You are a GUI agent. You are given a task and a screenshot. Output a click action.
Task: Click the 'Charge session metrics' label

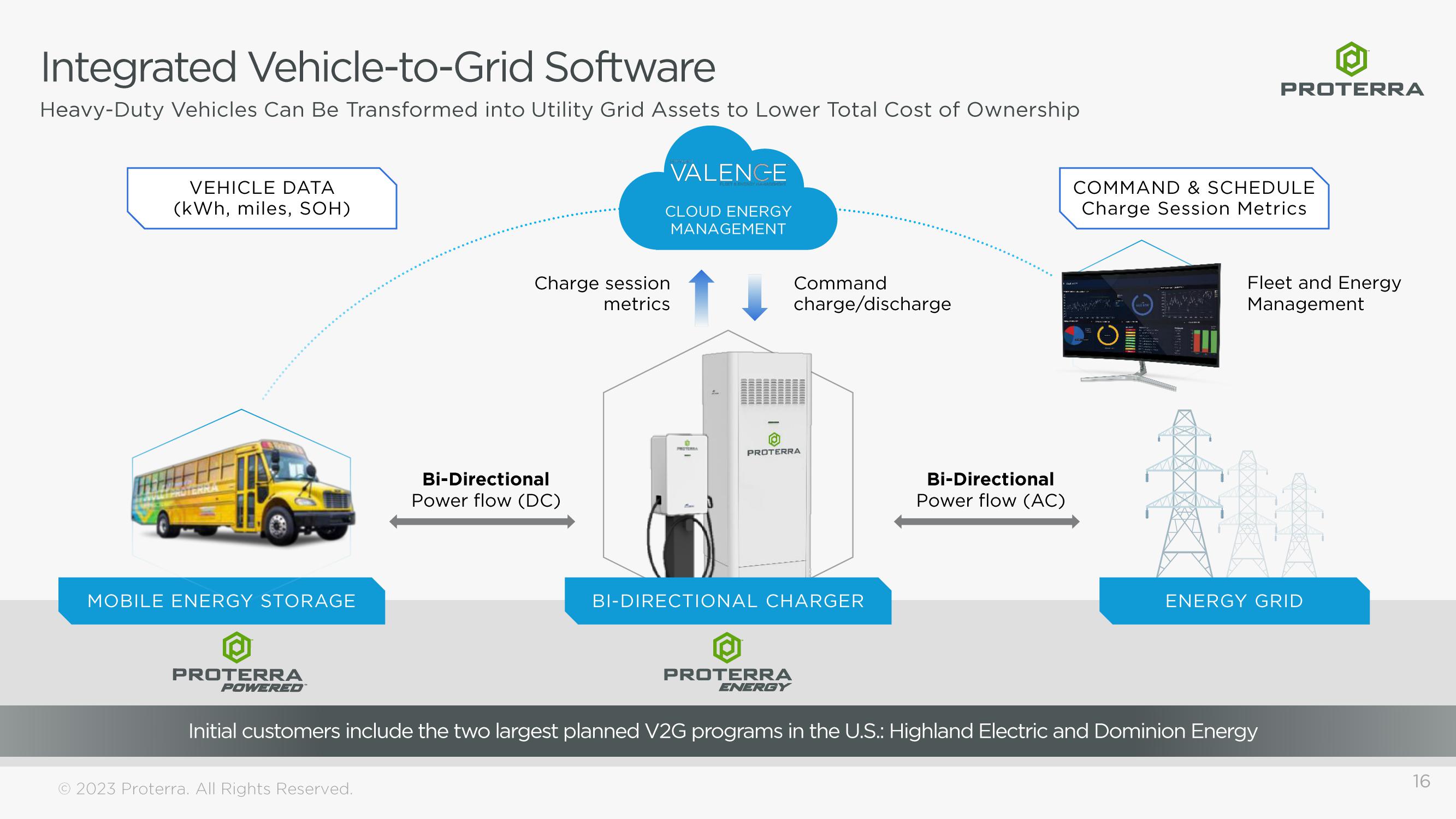tap(602, 293)
